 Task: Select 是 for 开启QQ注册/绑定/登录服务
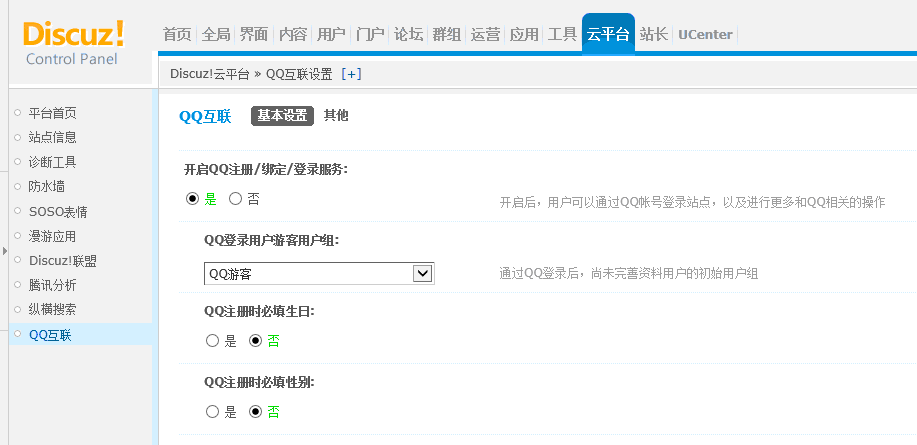192,199
